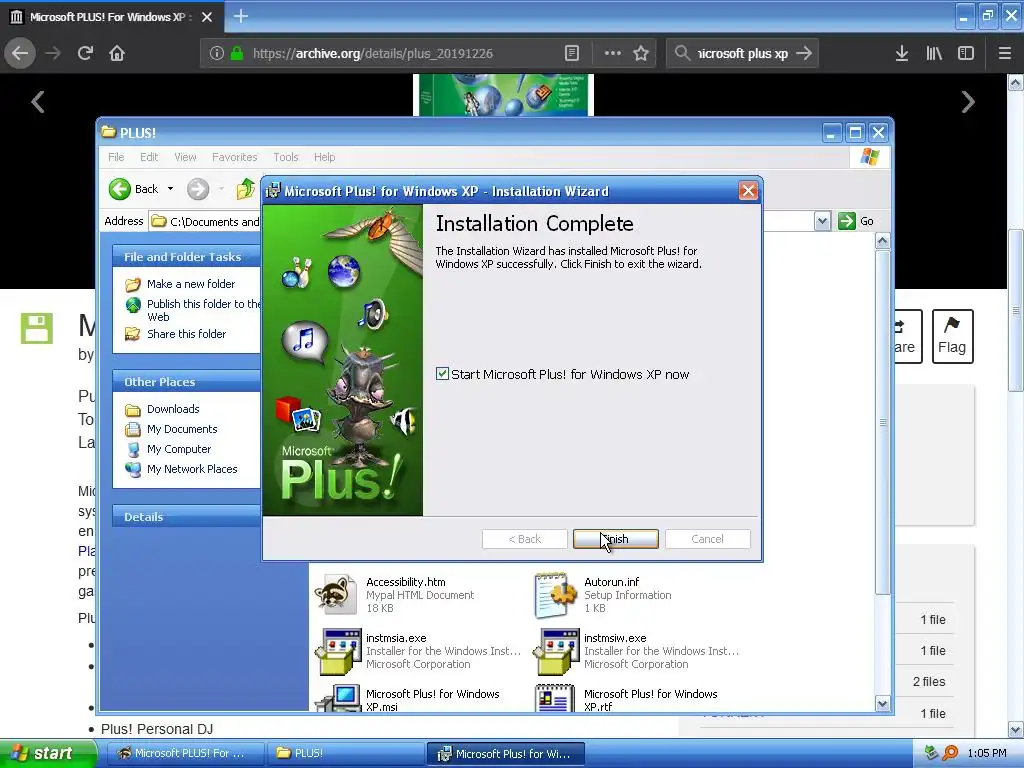
Task: Switch to Microsoft PLUS! For browser taskbar button
Action: click(x=186, y=753)
